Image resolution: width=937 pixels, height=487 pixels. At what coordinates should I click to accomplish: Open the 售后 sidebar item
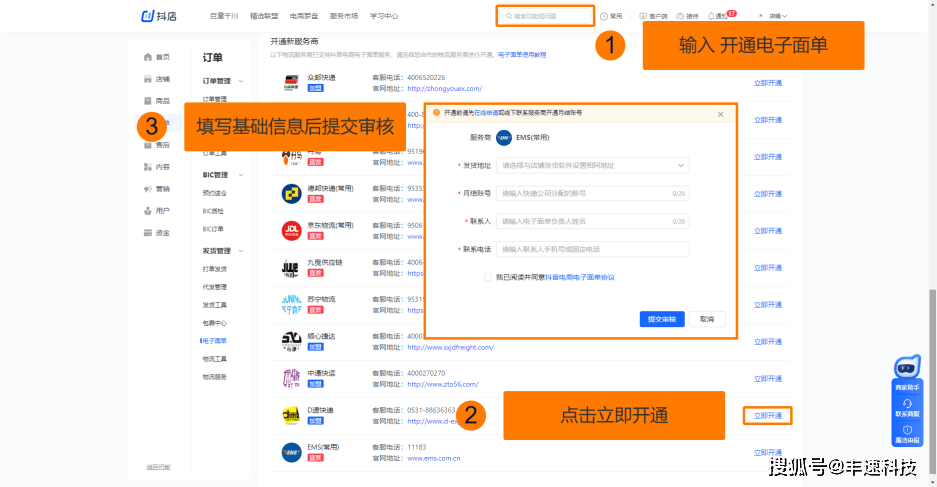(157, 145)
